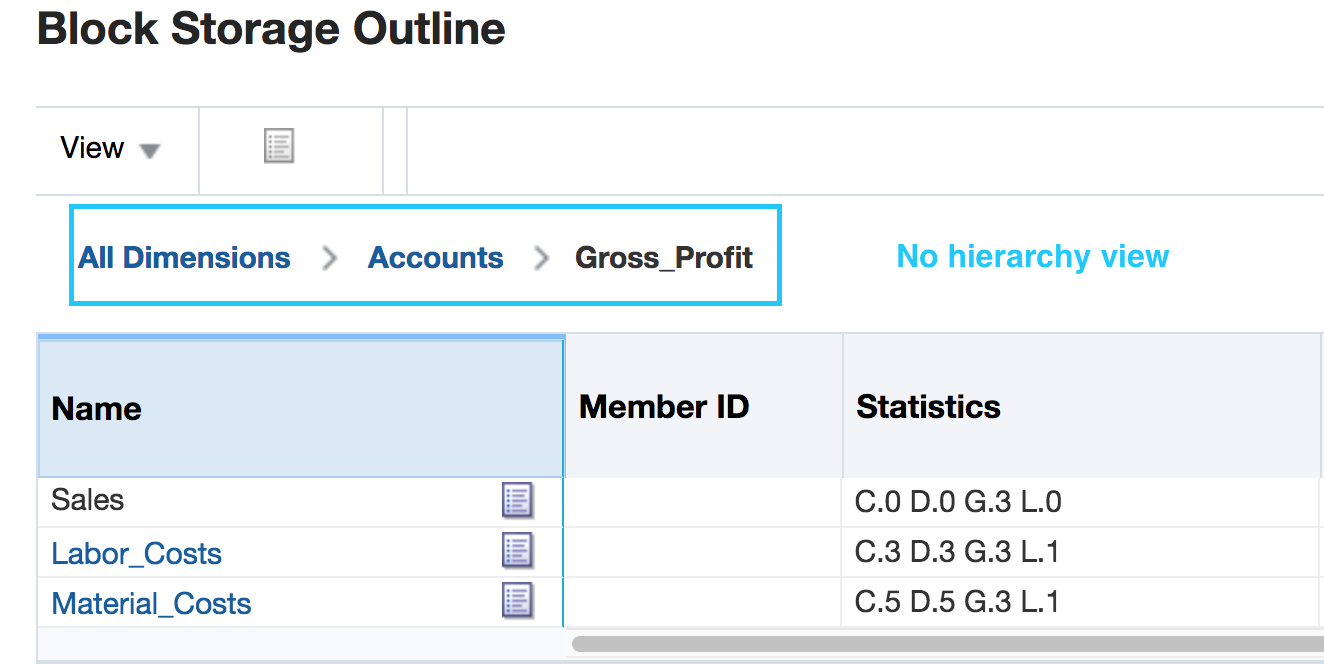Select the Sales member row
1324x666 pixels.
[x=88, y=500]
